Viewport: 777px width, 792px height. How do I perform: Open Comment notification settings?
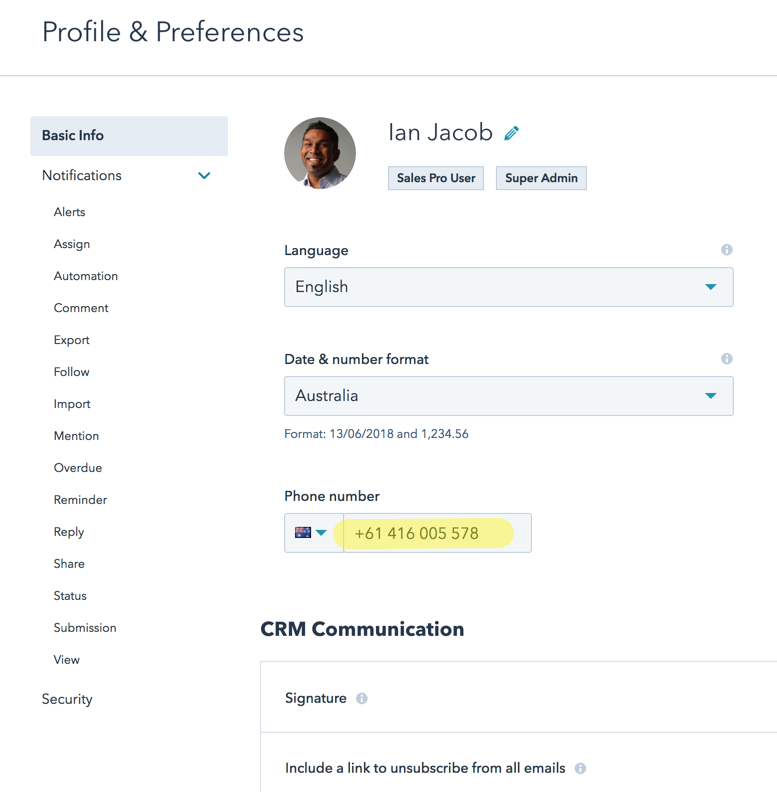point(81,308)
